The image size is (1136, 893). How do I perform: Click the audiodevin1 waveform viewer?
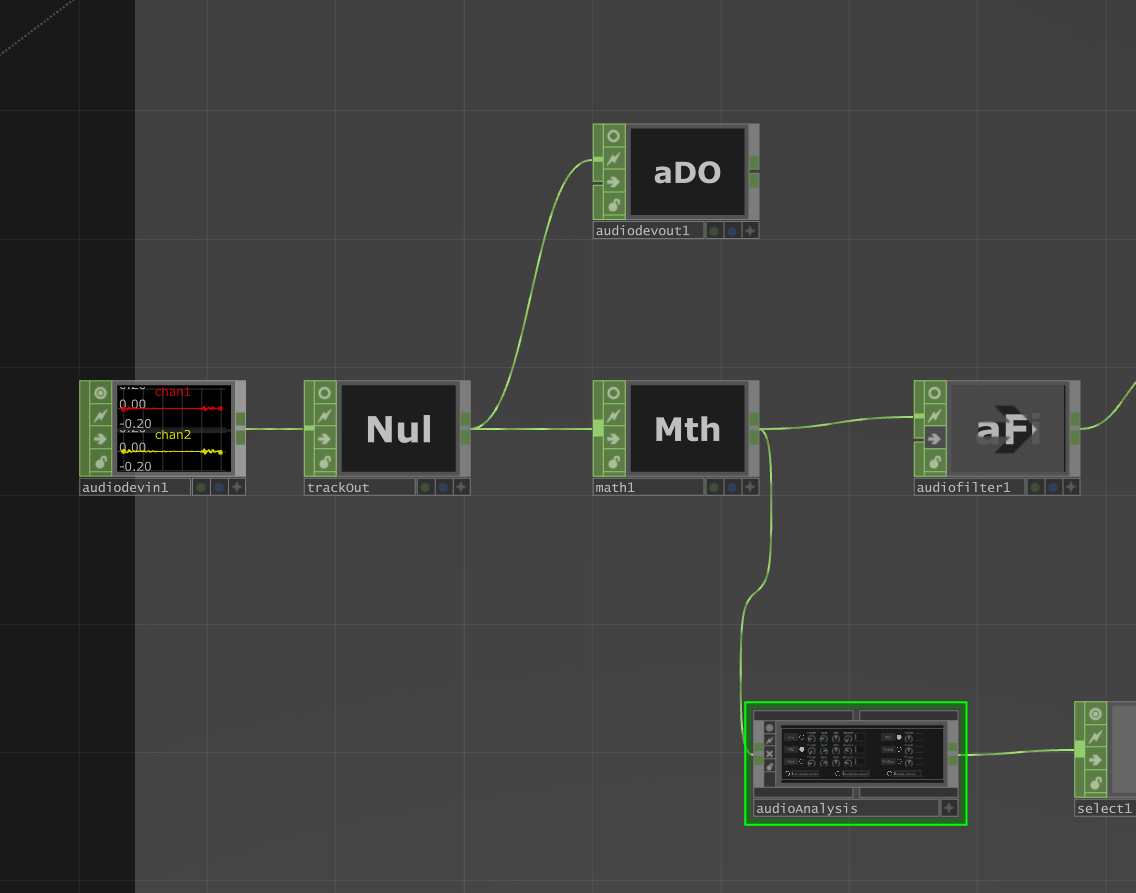coord(174,429)
